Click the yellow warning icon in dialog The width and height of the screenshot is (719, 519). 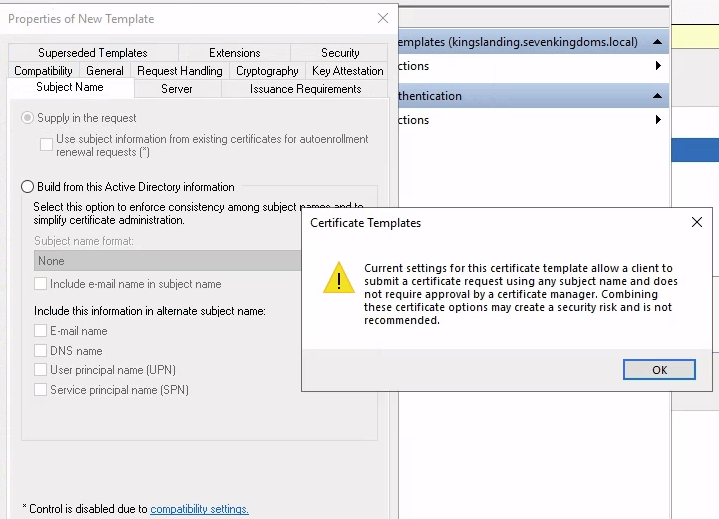338,277
